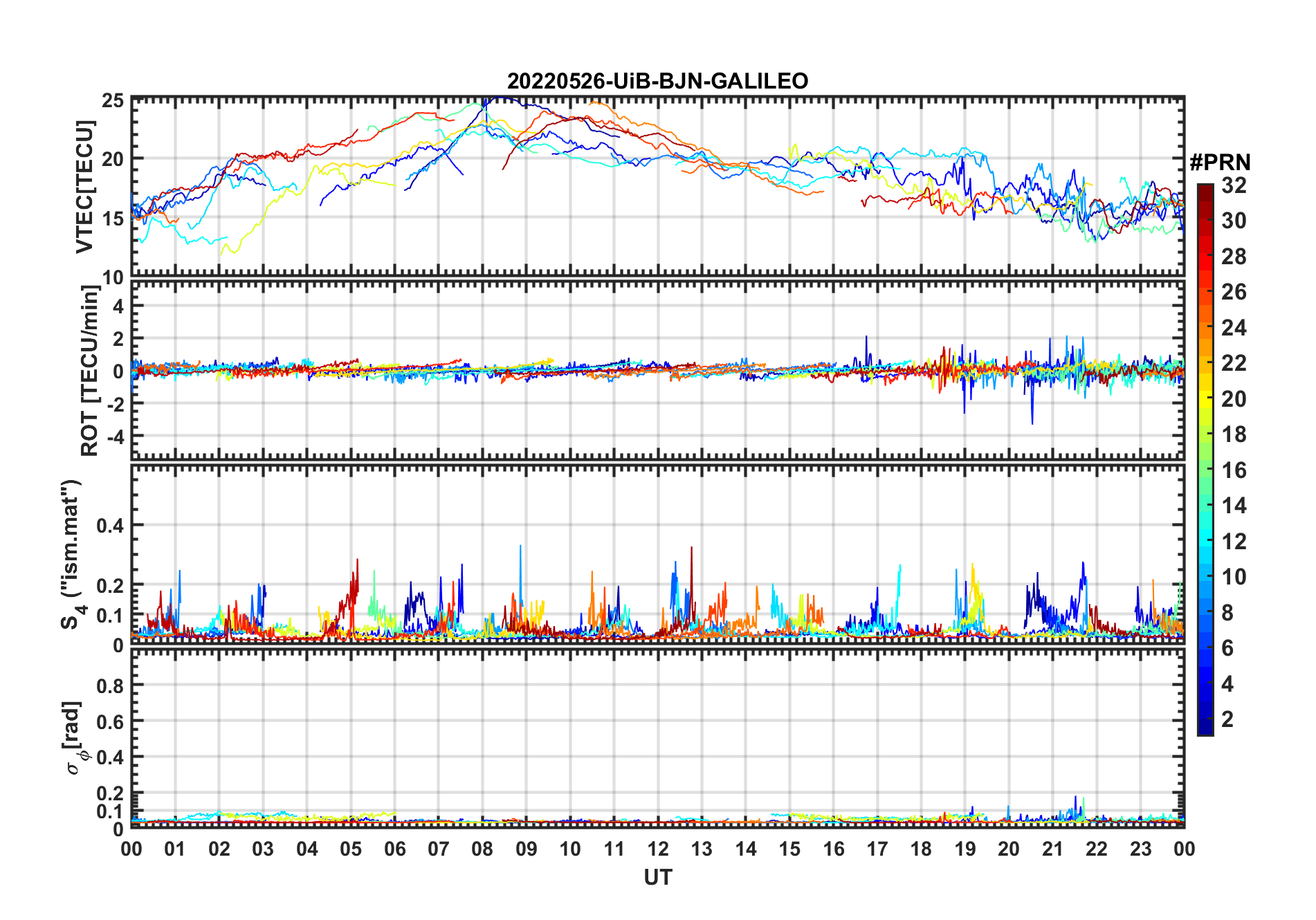This screenshot has height=920, width=1316.
Task: Click UT axis tick label 12
Action: pos(658,849)
